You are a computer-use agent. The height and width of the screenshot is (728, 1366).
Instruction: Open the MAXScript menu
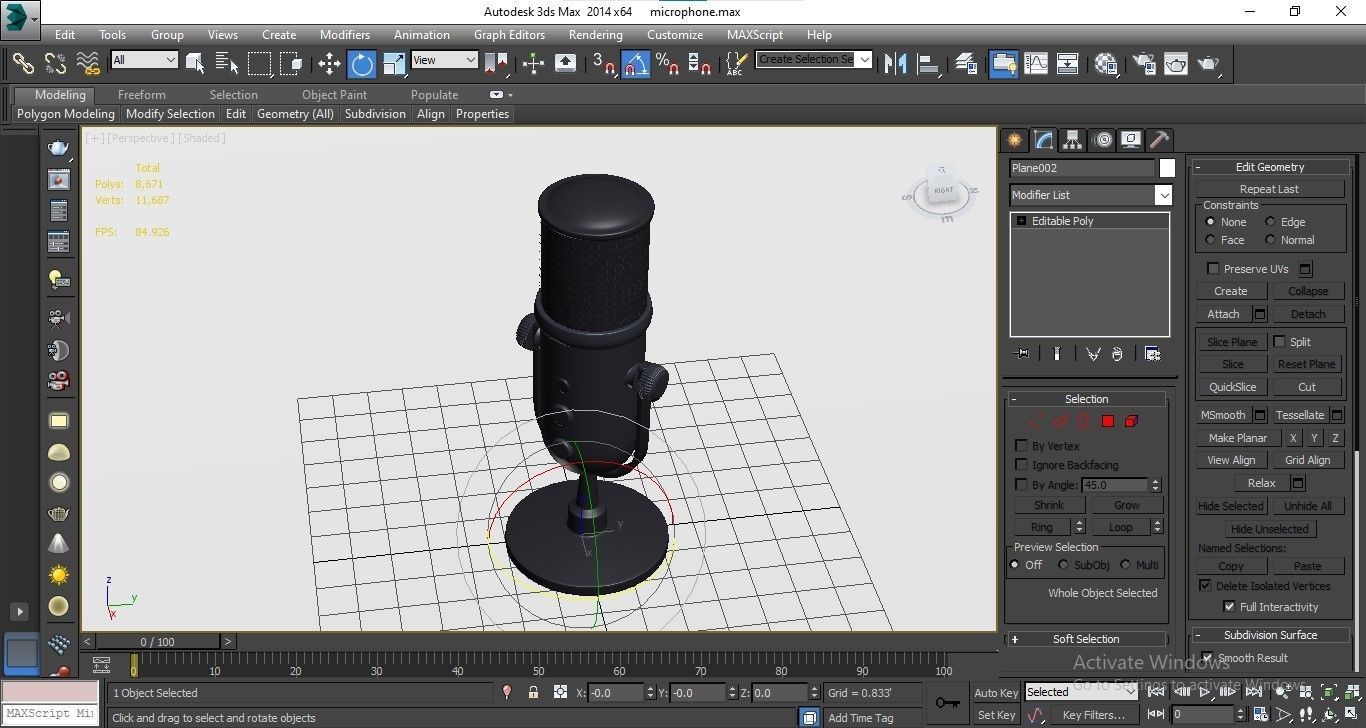[755, 35]
